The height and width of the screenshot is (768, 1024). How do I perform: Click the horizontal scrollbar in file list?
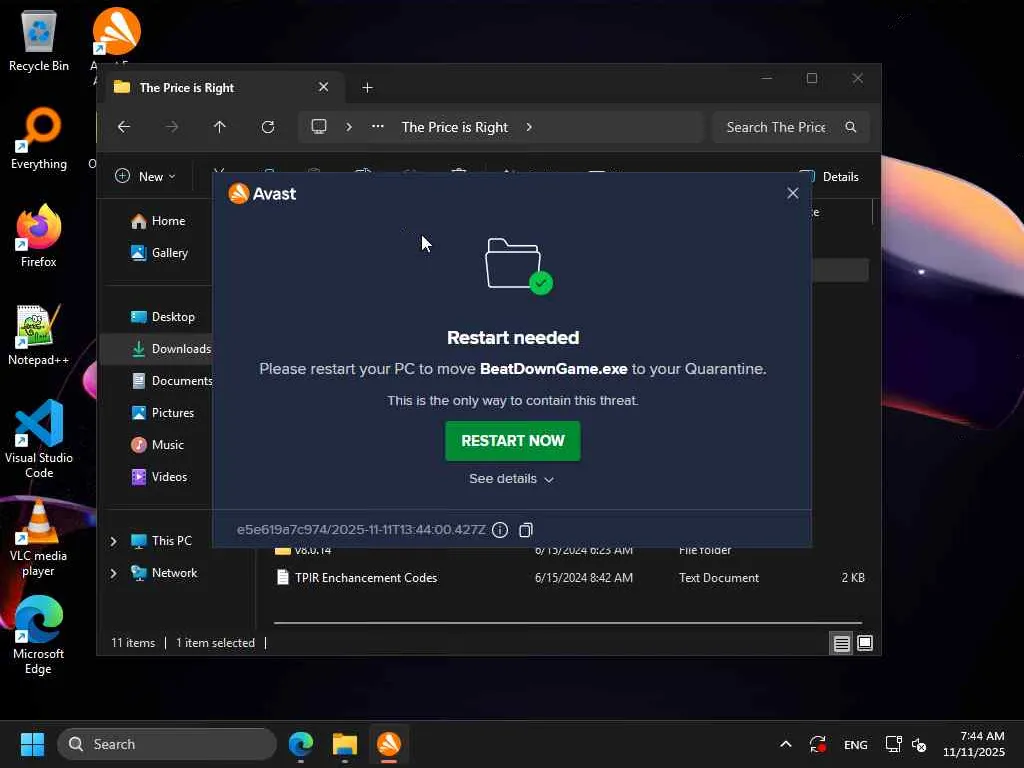568,623
